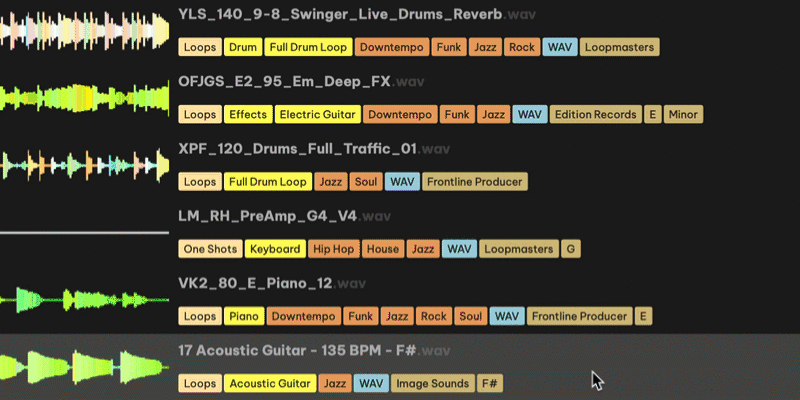Click Downtempo tag on VK2_80_E_Piano row
This screenshot has width=800, height=400.
pos(304,316)
